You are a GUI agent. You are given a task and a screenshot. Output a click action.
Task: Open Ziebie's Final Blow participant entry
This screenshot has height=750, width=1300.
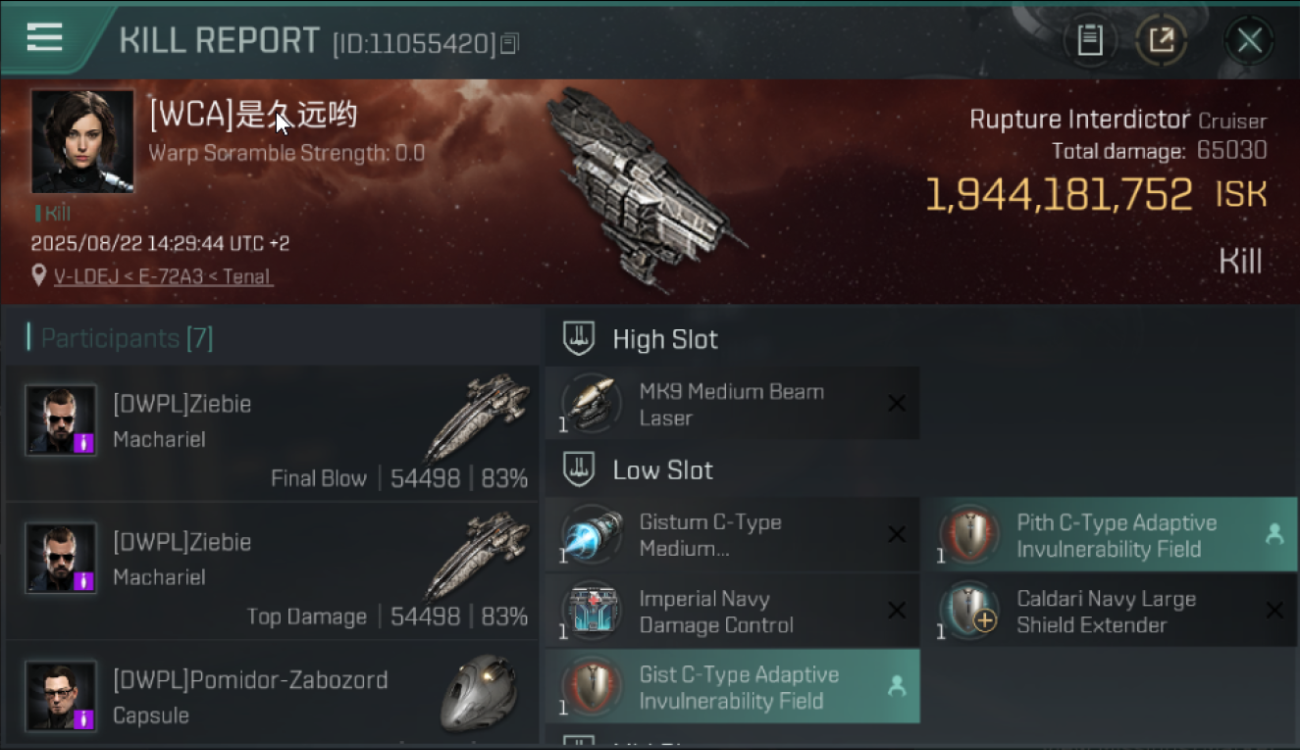[272, 433]
